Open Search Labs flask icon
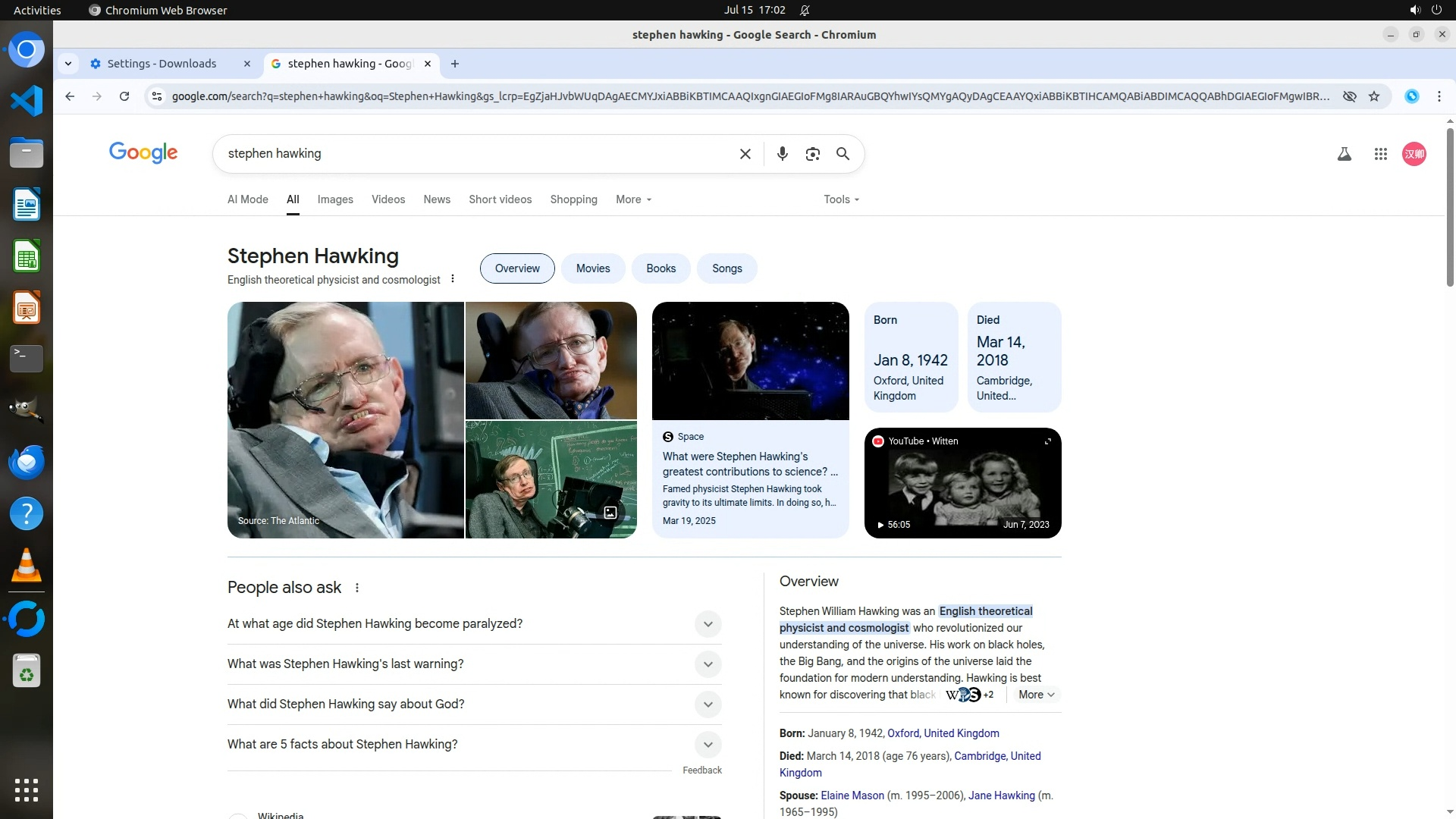 click(x=1344, y=154)
